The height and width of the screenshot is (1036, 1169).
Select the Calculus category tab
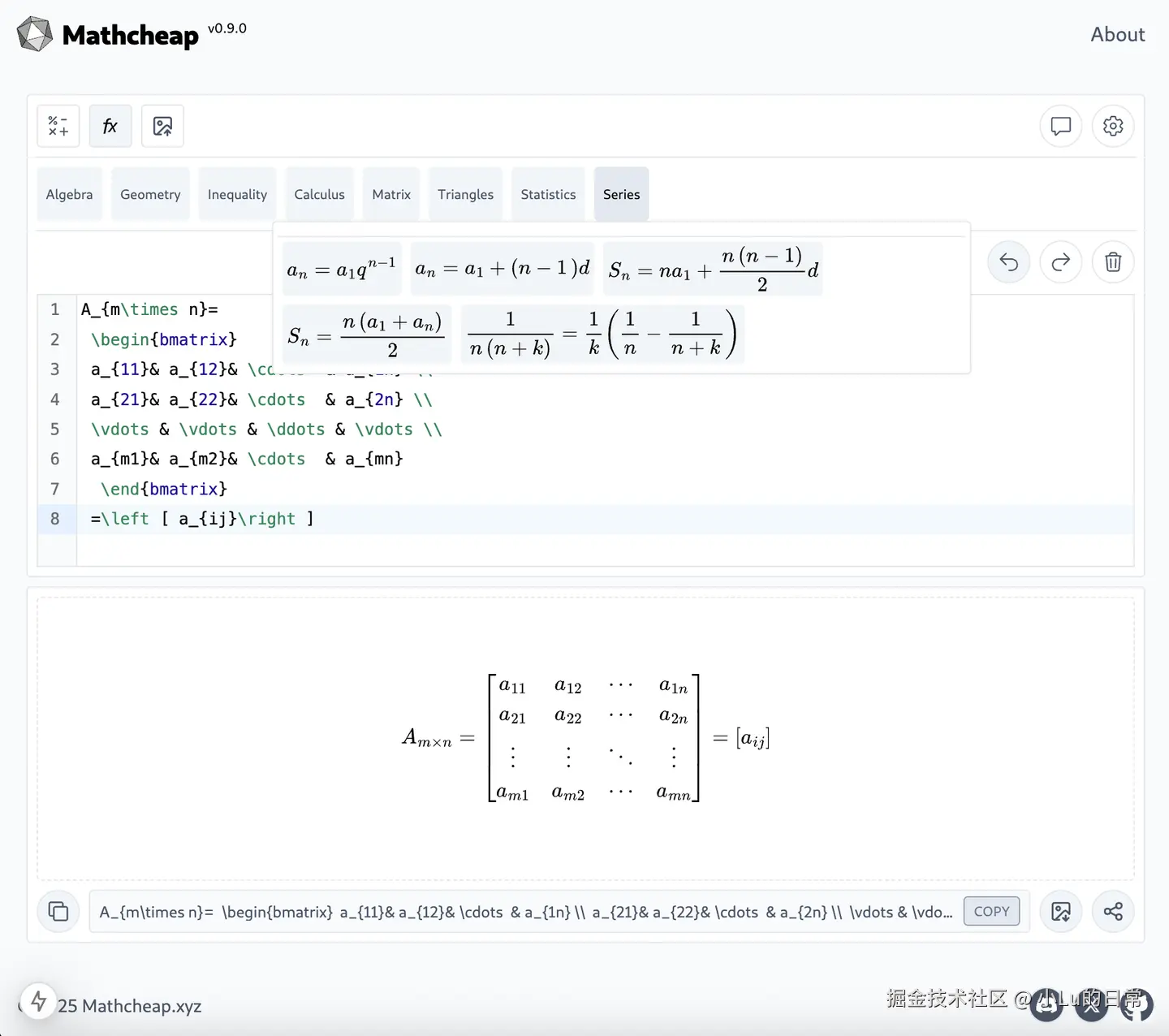[319, 194]
